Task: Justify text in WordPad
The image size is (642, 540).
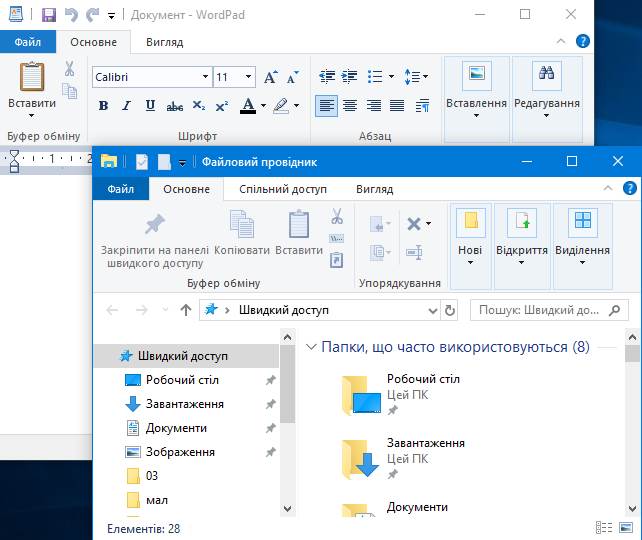Action: tap(397, 106)
